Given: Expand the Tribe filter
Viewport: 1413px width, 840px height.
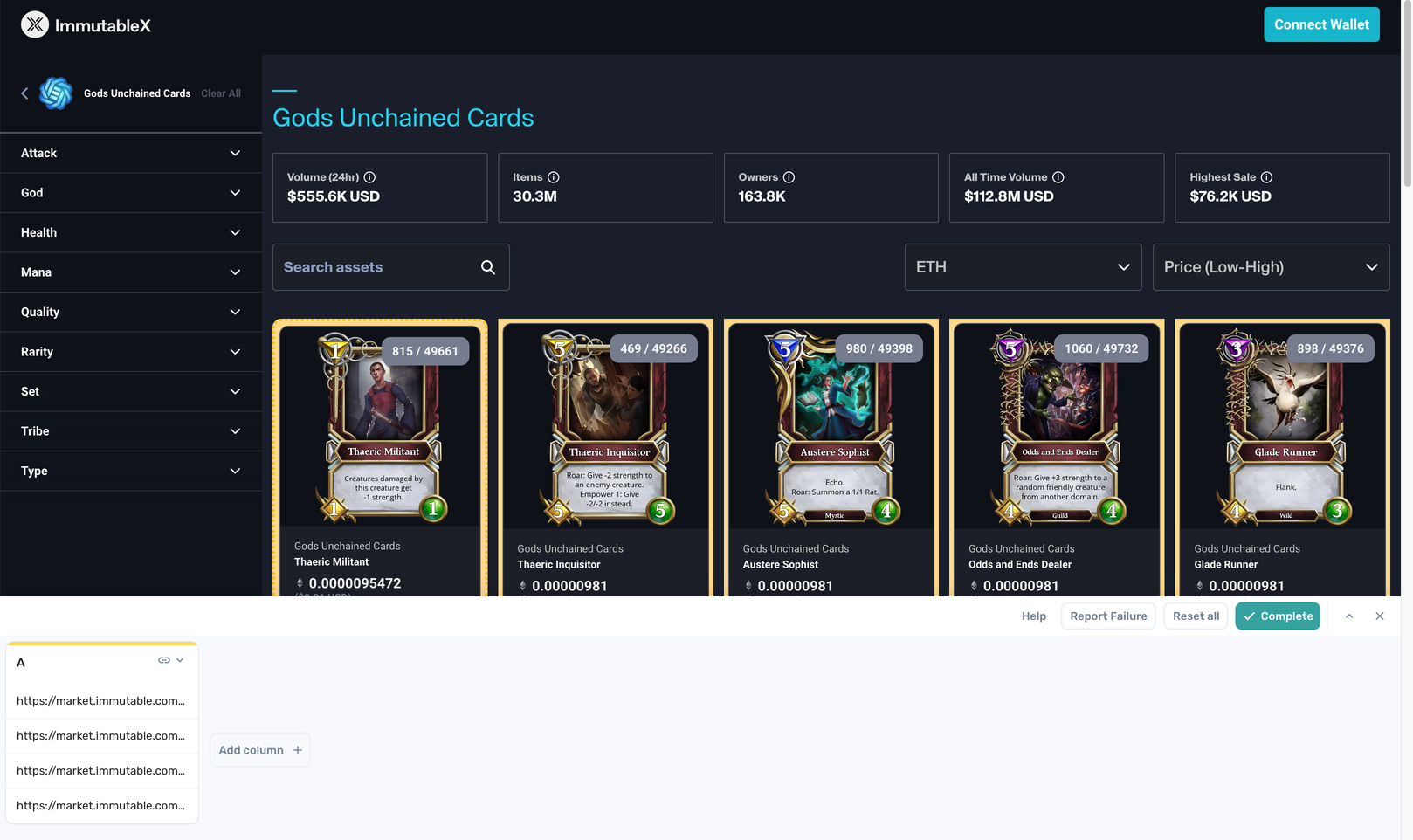Looking at the screenshot, I should tap(131, 431).
